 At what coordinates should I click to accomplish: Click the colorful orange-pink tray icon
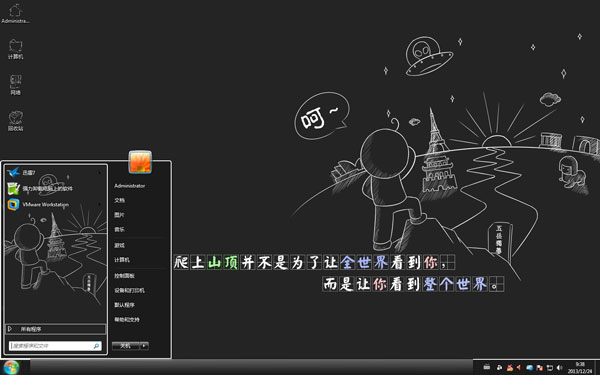pos(510,368)
